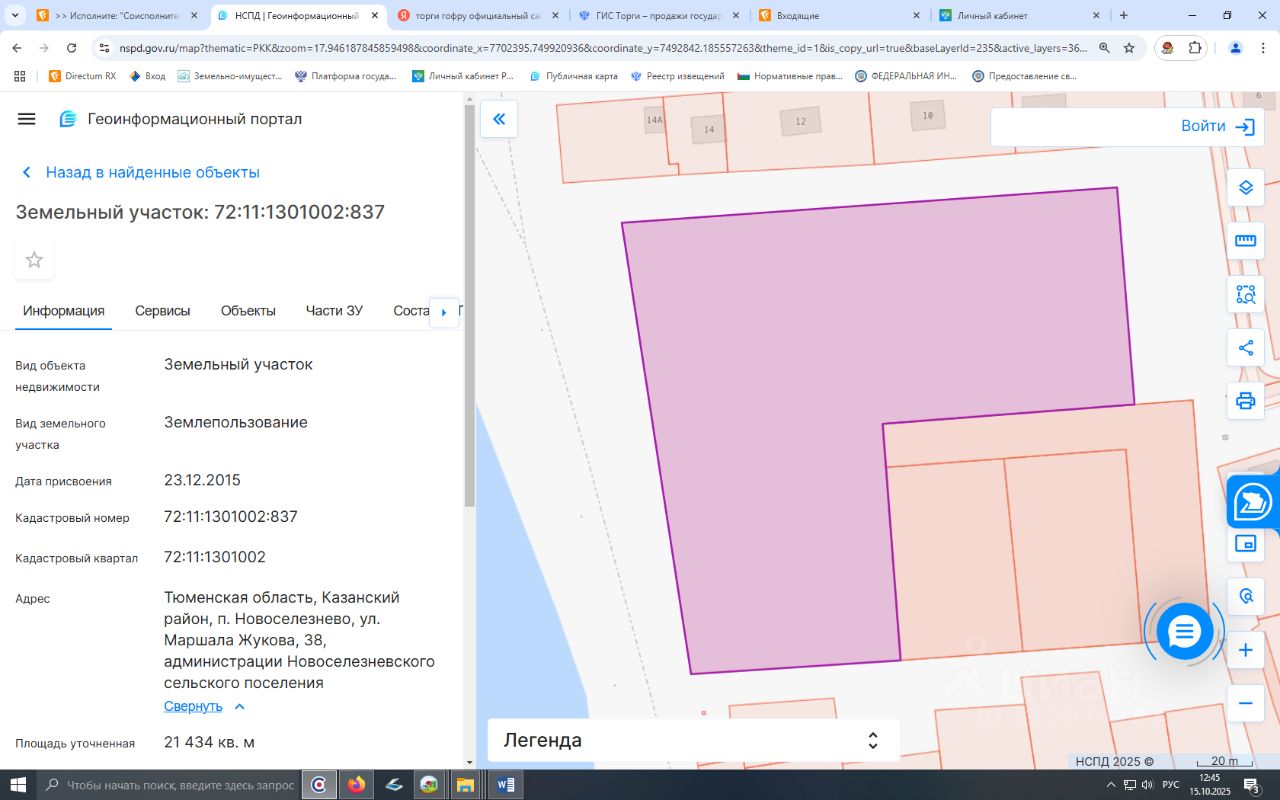Switch to the Личный кабинет browser tab
The width and height of the screenshot is (1280, 800).
pos(1020,15)
